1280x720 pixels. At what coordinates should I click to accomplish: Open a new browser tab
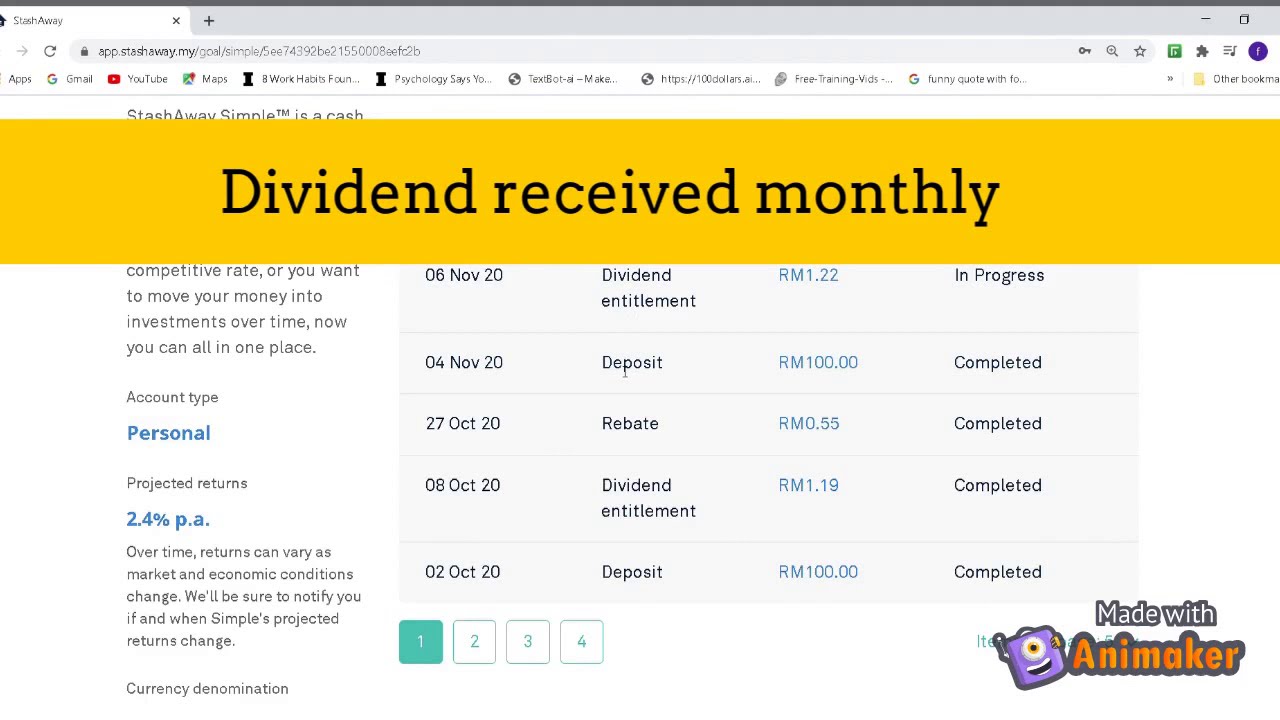[x=209, y=20]
